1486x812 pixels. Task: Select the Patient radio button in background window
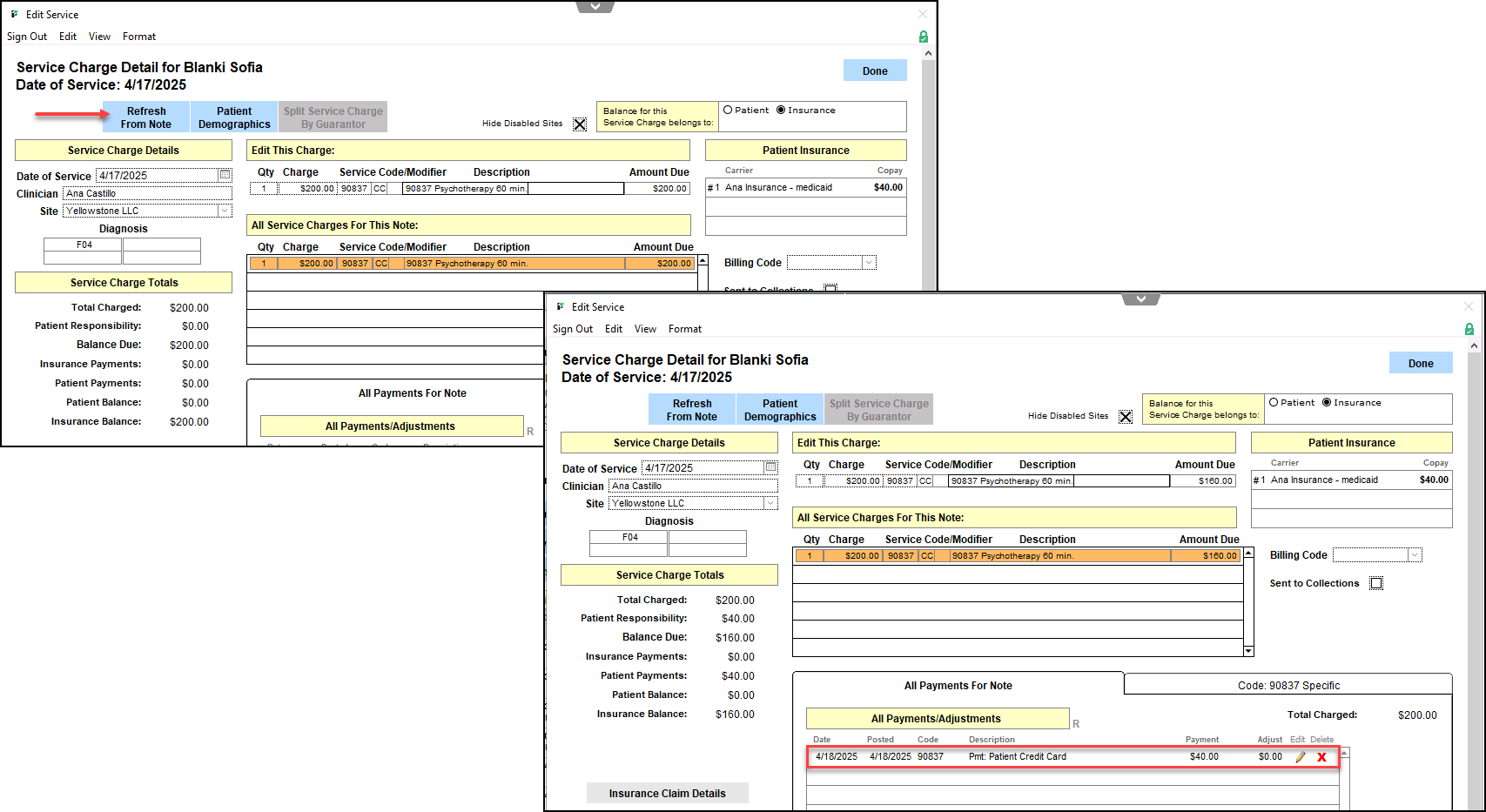pos(728,111)
